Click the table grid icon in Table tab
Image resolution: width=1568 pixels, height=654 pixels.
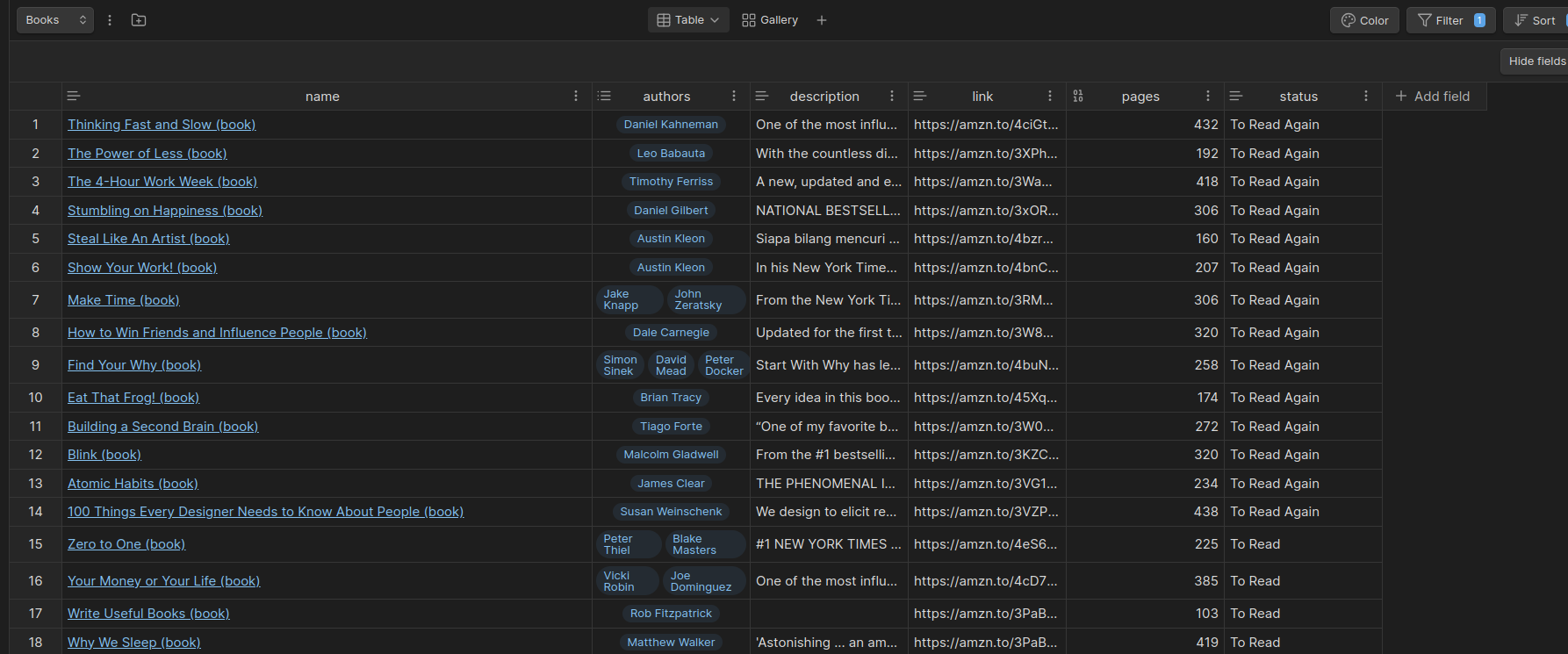pos(664,20)
